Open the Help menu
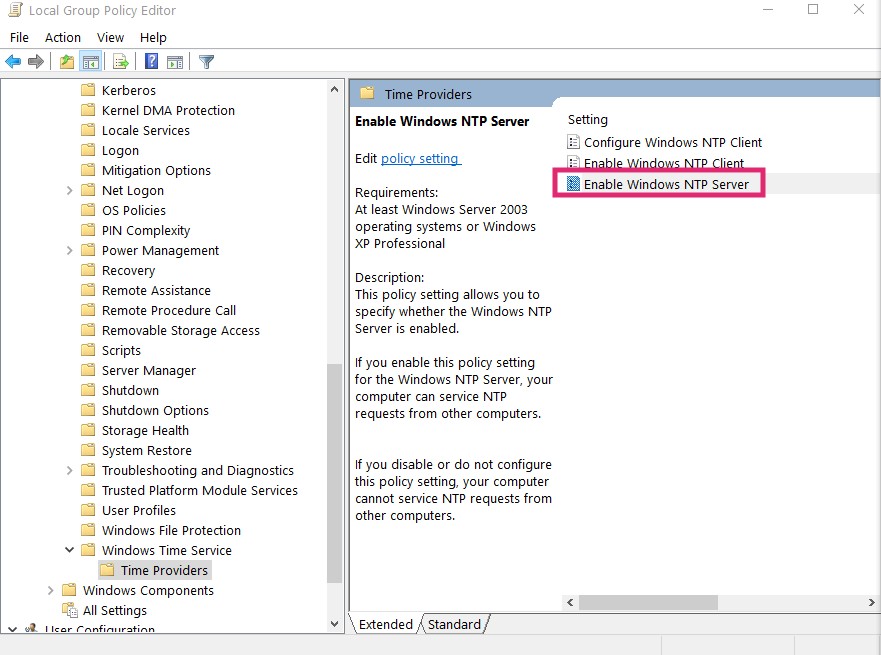 pos(153,38)
